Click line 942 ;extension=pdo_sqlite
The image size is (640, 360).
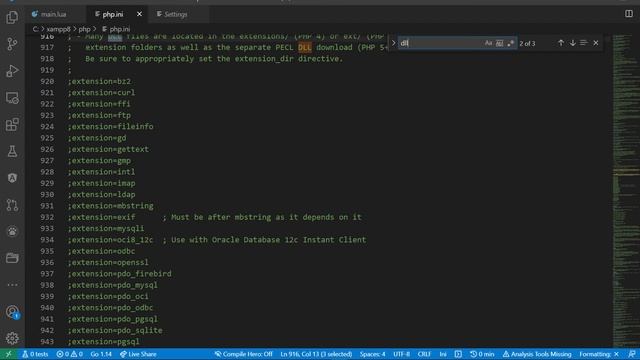pyautogui.click(x=115, y=330)
